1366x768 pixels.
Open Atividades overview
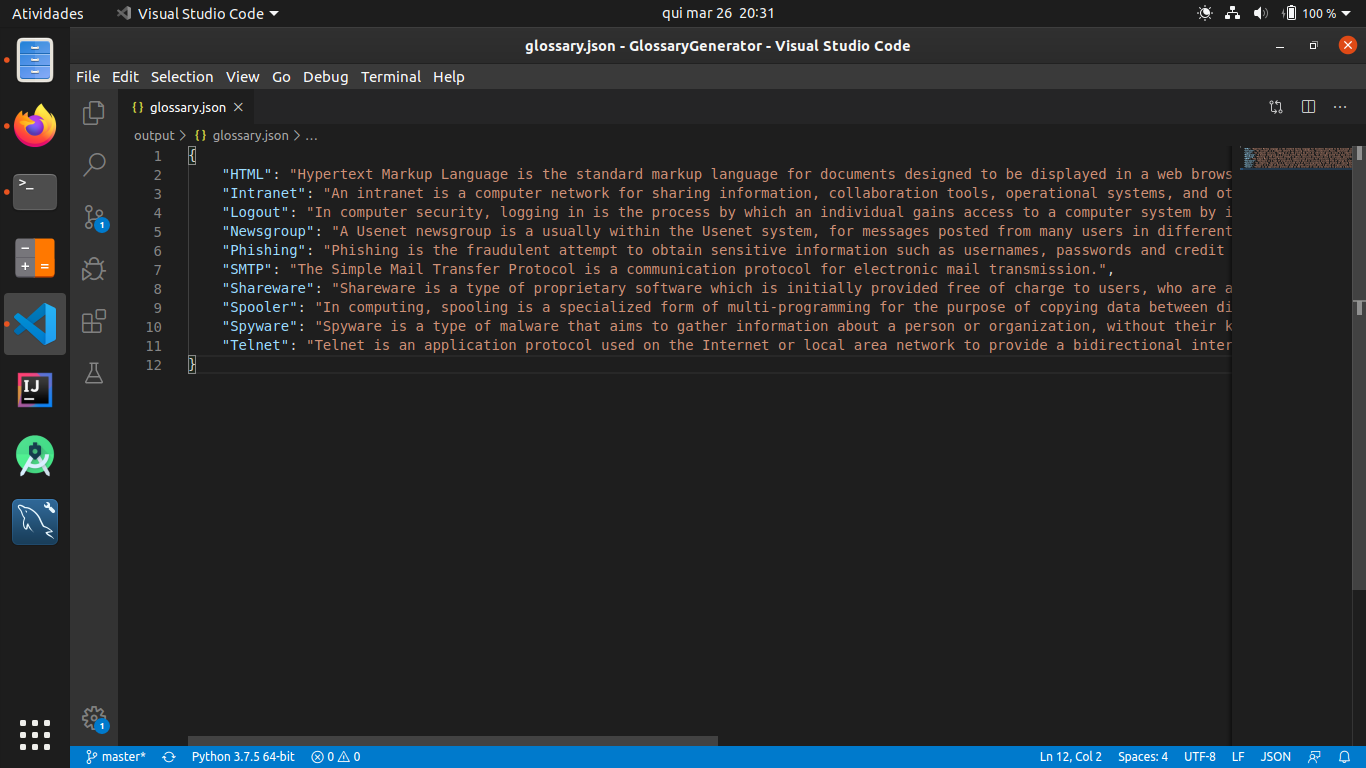point(48,13)
